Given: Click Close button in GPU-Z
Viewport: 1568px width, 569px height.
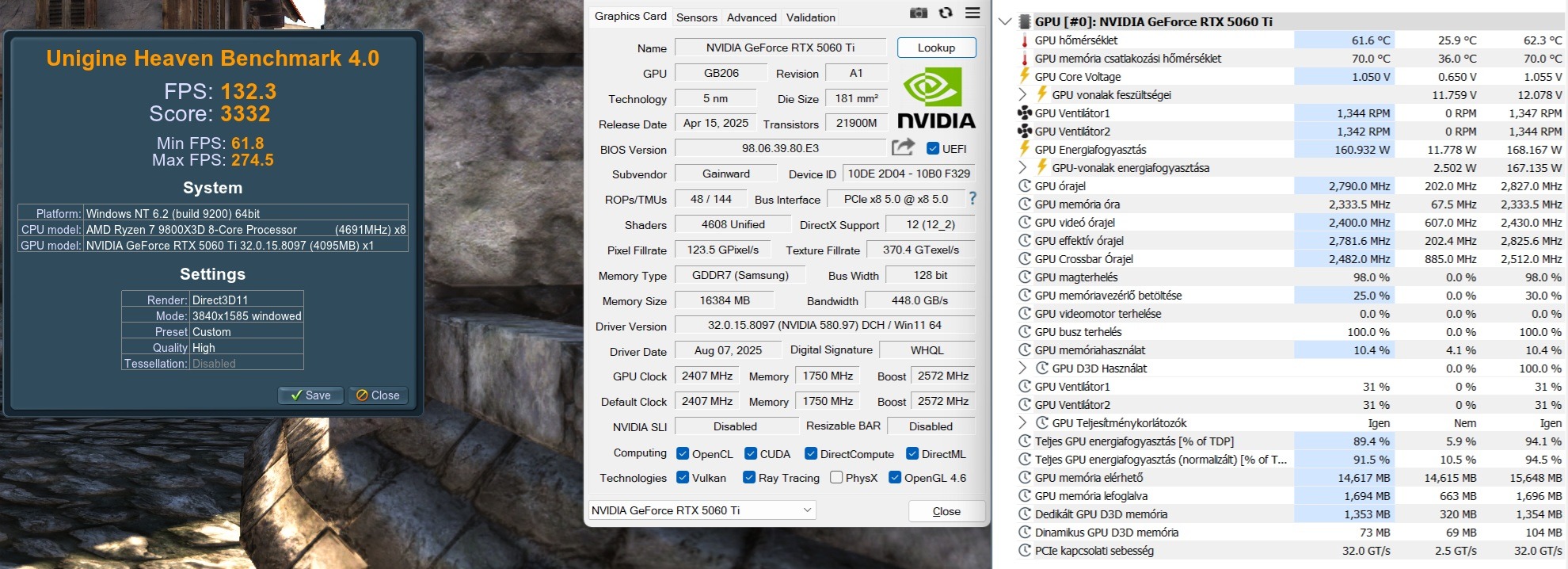Looking at the screenshot, I should 946,511.
